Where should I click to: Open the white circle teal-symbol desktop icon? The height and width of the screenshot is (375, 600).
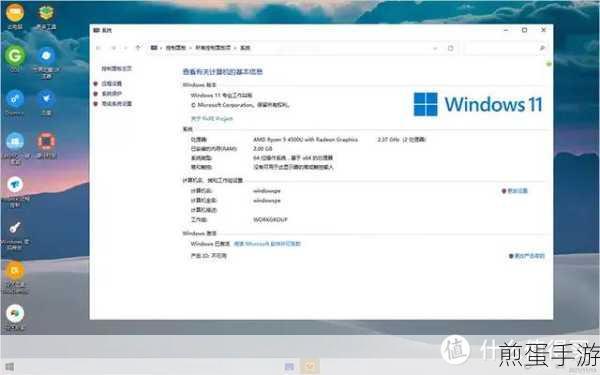[15, 185]
